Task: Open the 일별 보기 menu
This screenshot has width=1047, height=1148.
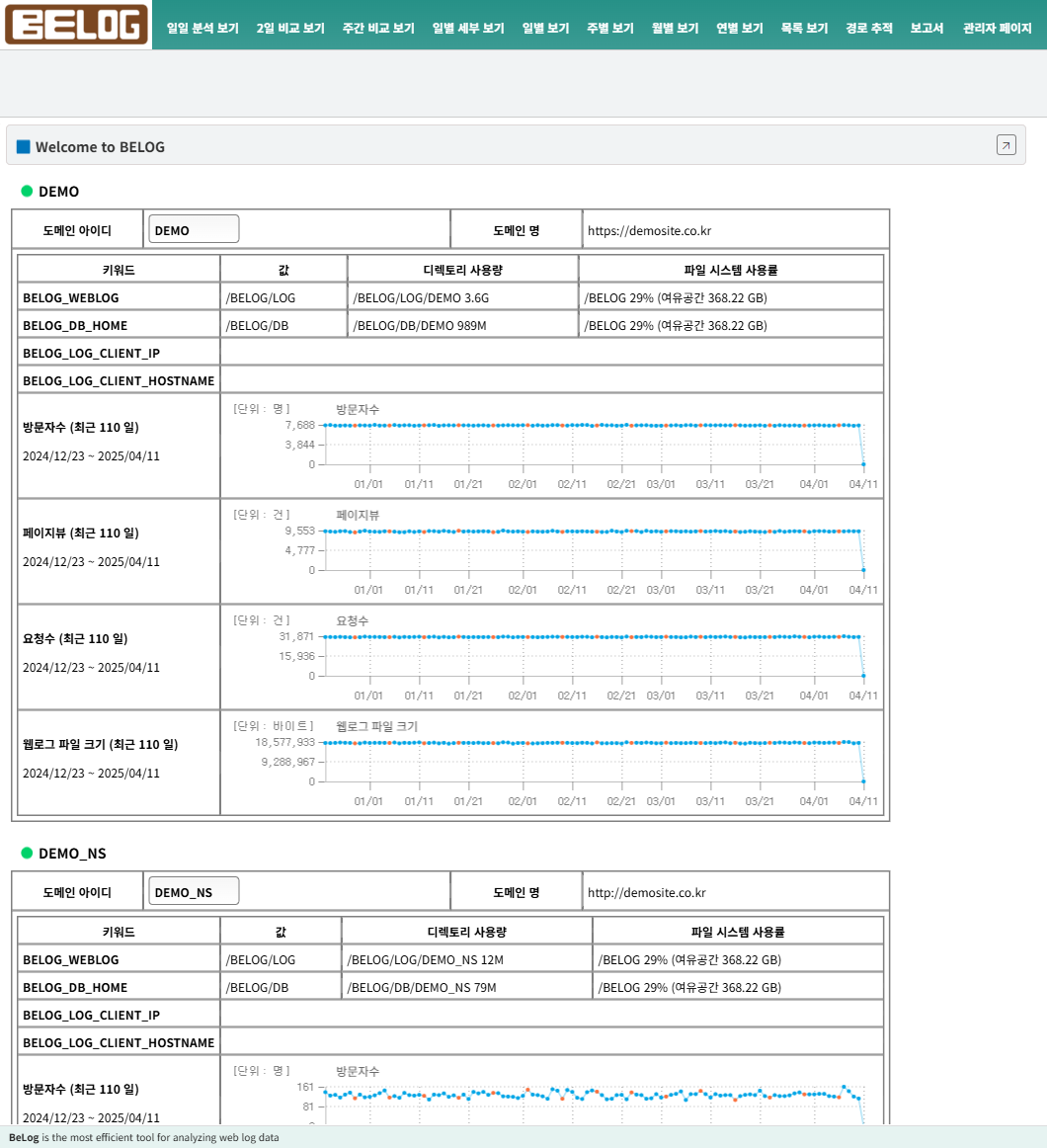Action: 545,28
